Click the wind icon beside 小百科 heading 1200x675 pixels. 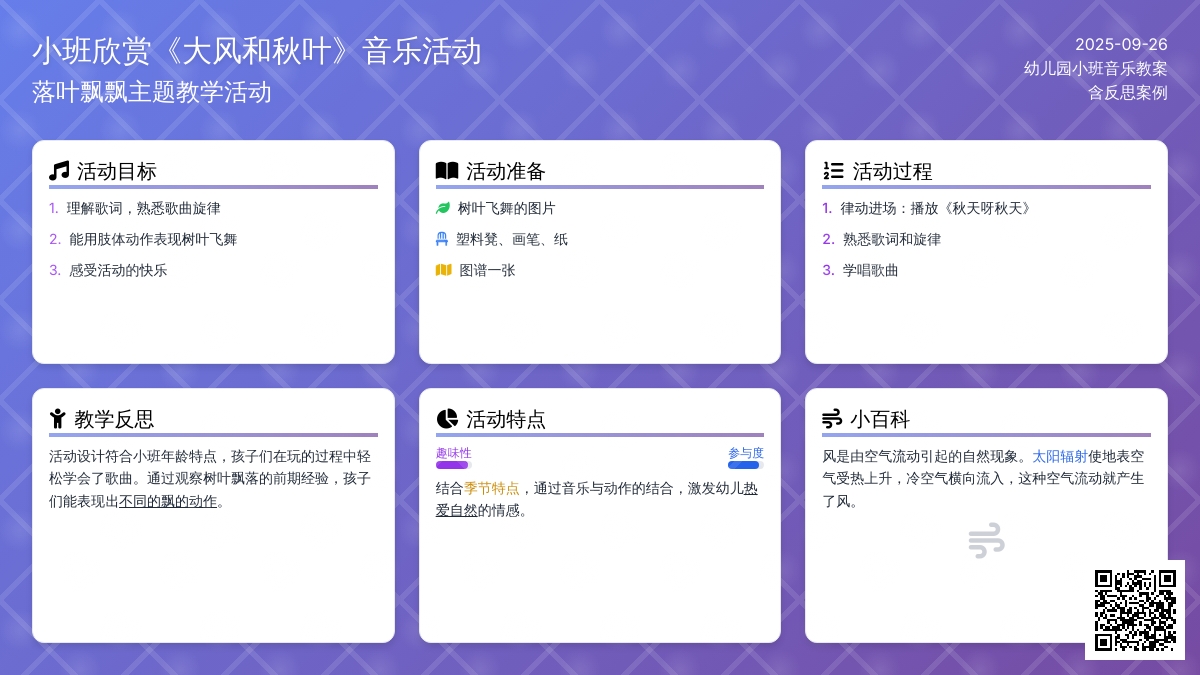pyautogui.click(x=832, y=419)
